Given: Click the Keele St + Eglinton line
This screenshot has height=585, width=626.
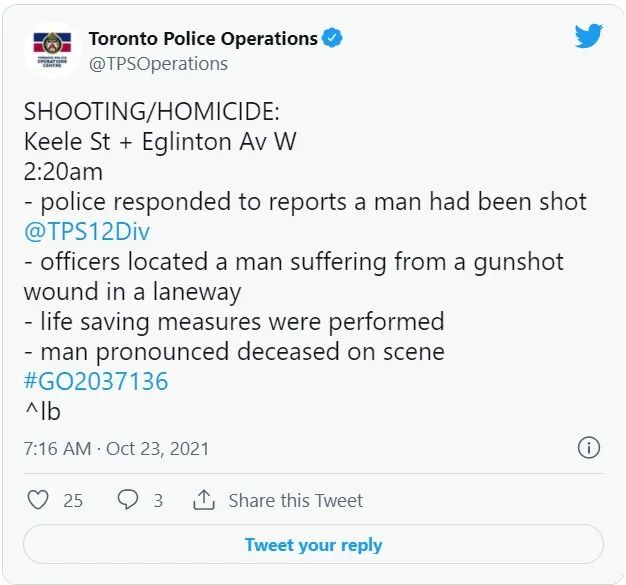Looking at the screenshot, I should [x=160, y=142].
